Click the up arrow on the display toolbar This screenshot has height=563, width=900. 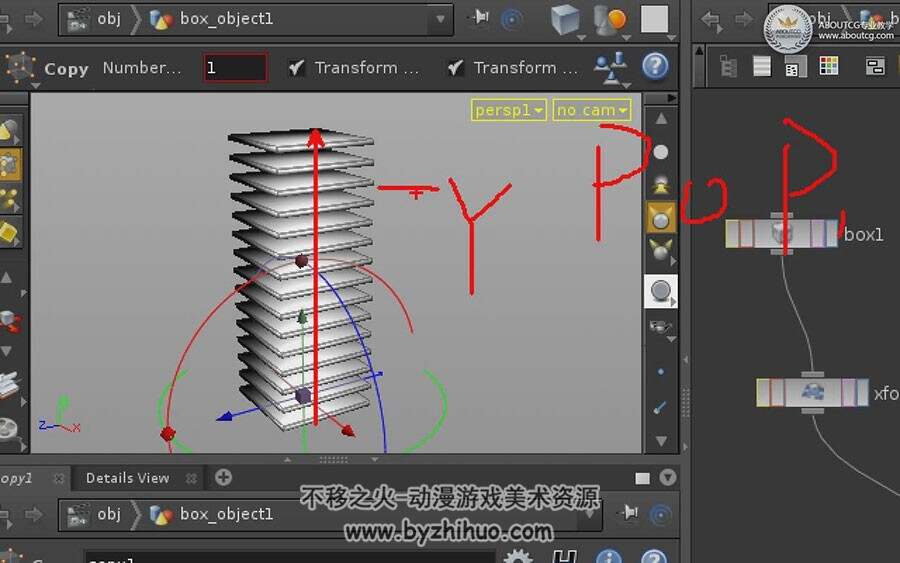tap(661, 119)
